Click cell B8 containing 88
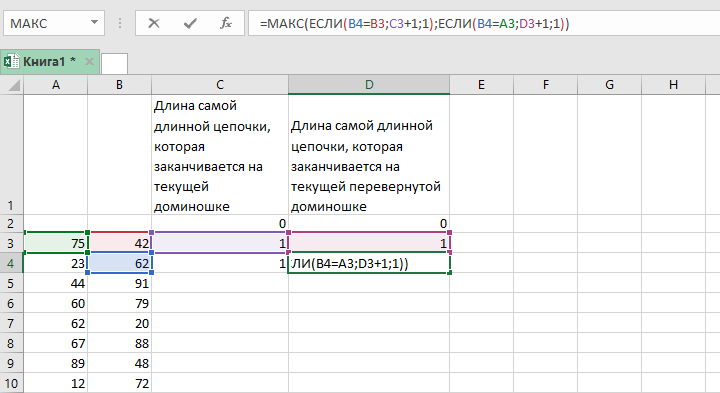 pos(119,343)
